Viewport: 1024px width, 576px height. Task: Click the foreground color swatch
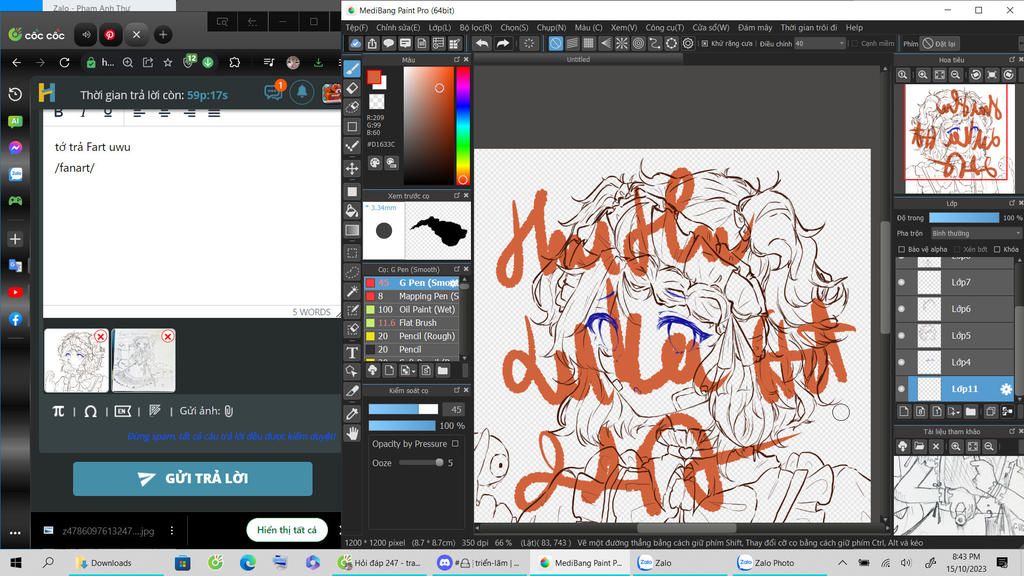click(x=374, y=78)
